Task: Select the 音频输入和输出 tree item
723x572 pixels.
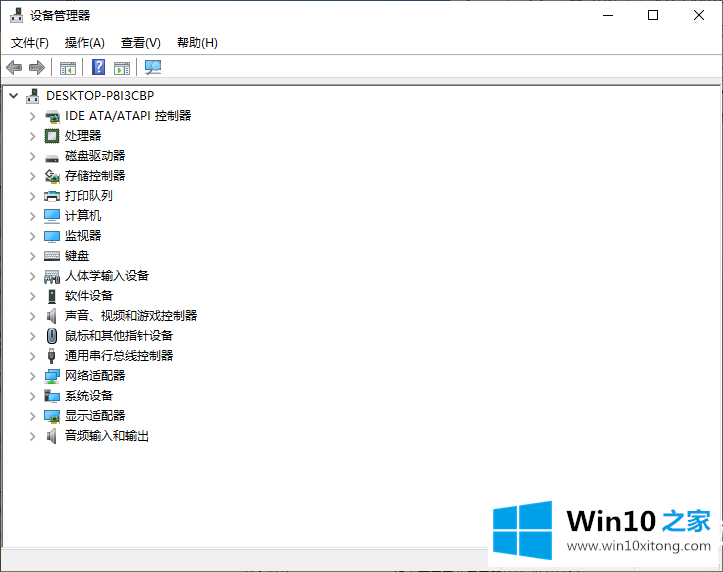Action: click(x=106, y=436)
